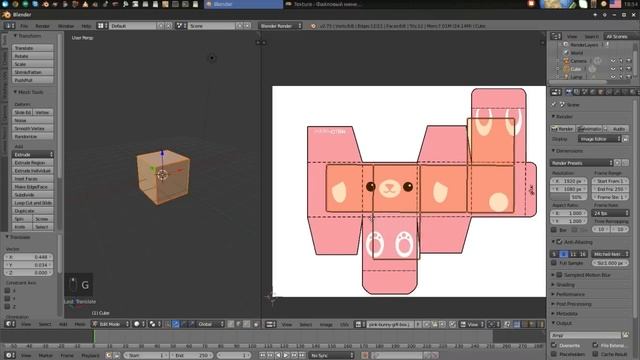
Task: Click the timeline End frame 250 field
Action: coord(191,356)
